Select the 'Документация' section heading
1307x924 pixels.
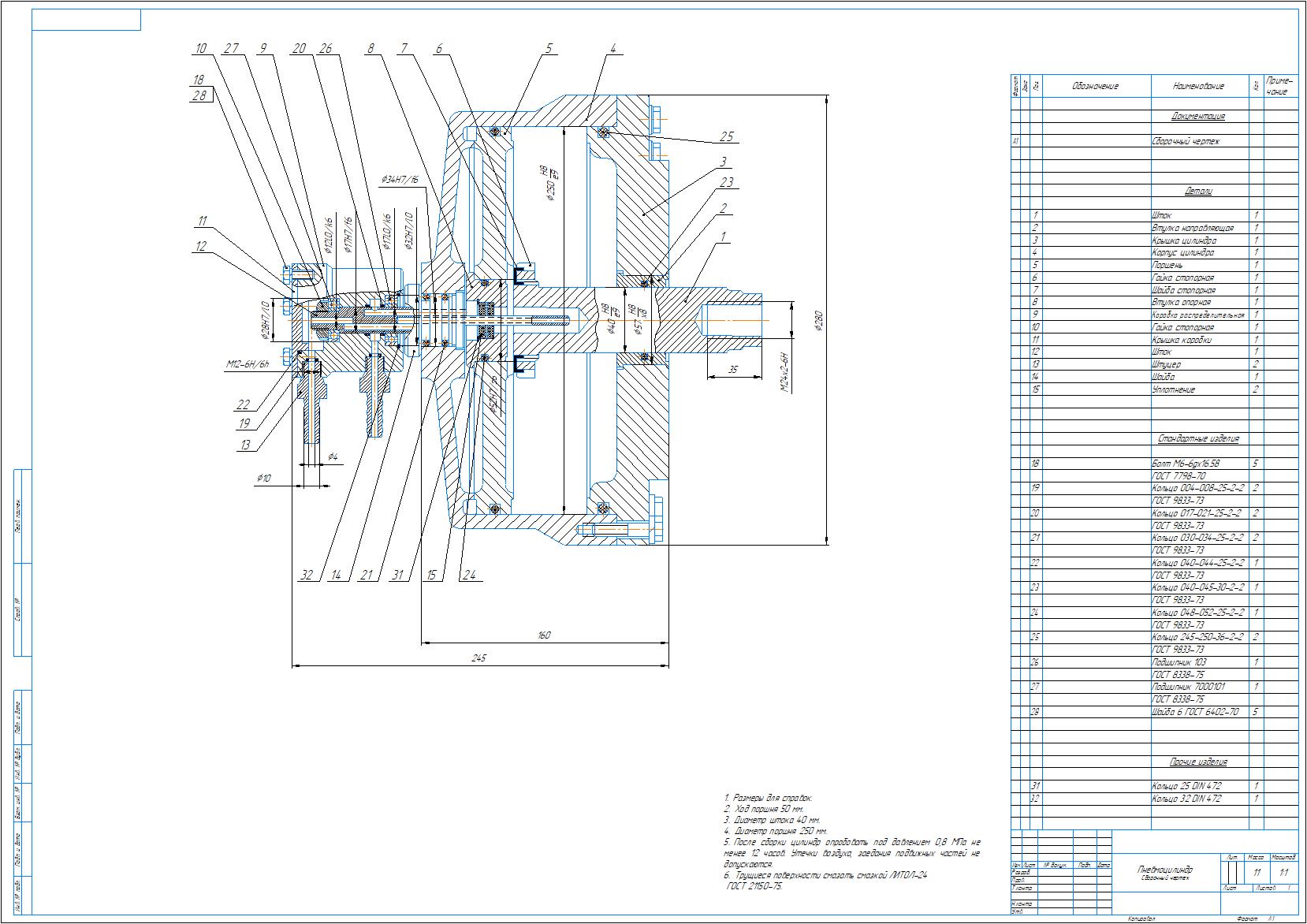(1197, 117)
